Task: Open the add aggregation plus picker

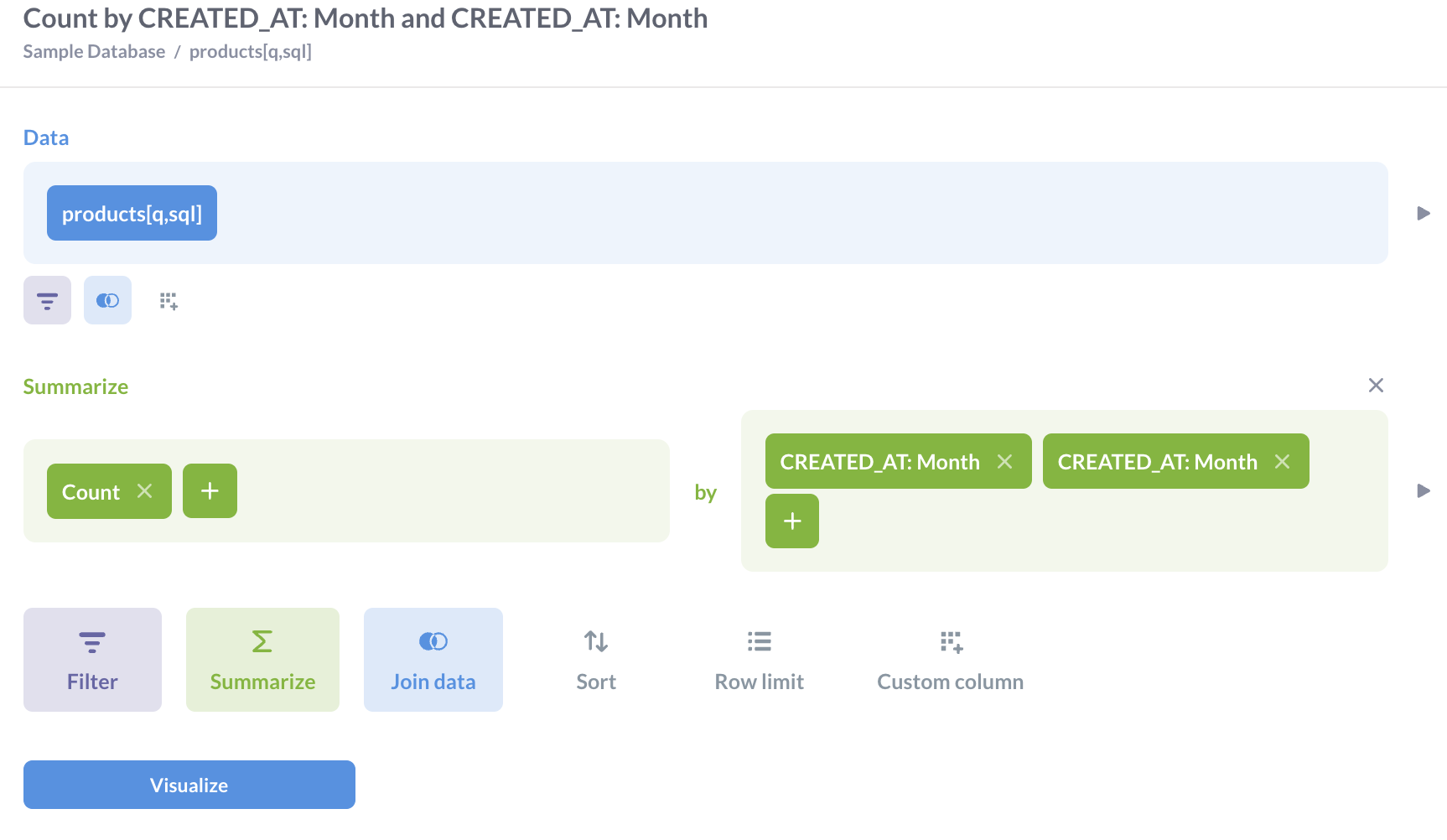Action: (210, 490)
